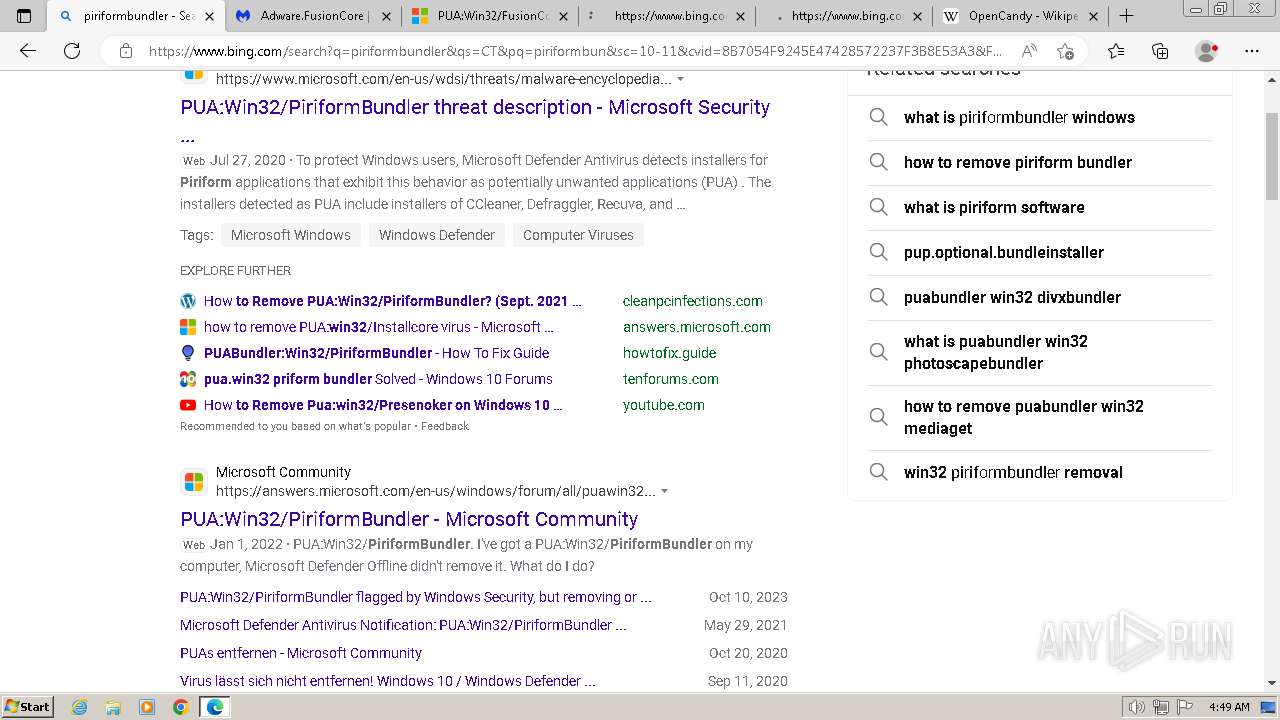Close the OpenCandy Wikipedia tab
This screenshot has height=720, width=1280.
point(1093,16)
